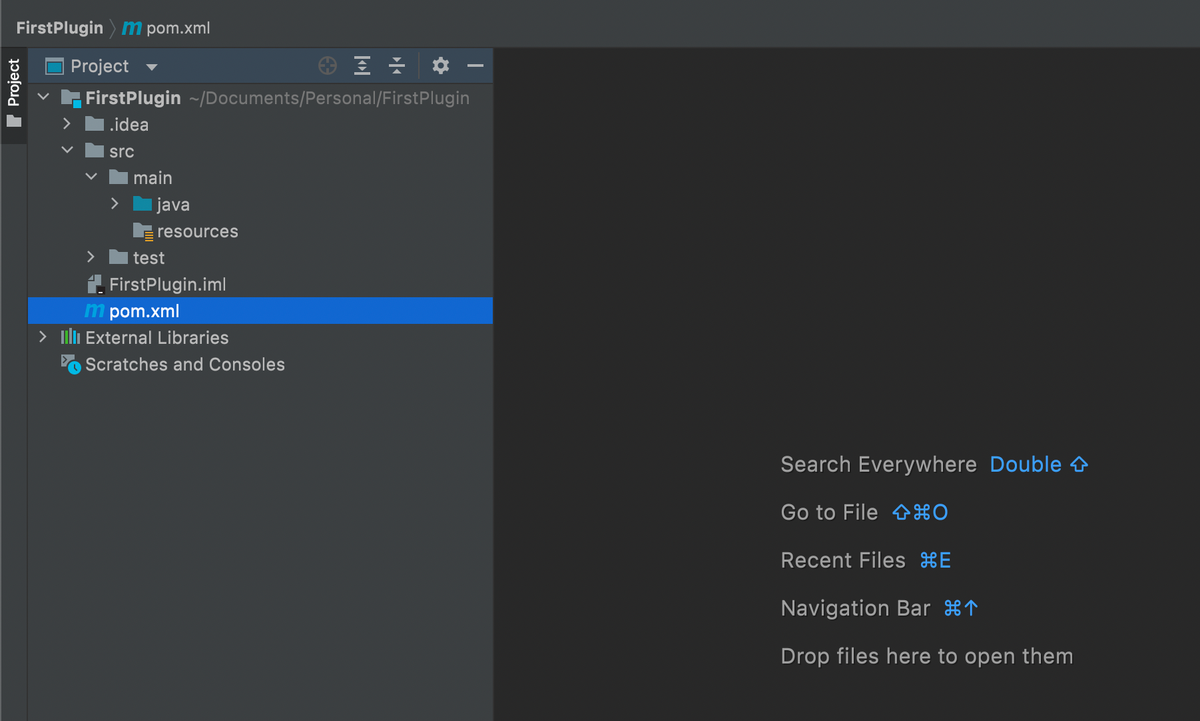Click the src folder icon
The image size is (1200, 721).
(x=95, y=151)
